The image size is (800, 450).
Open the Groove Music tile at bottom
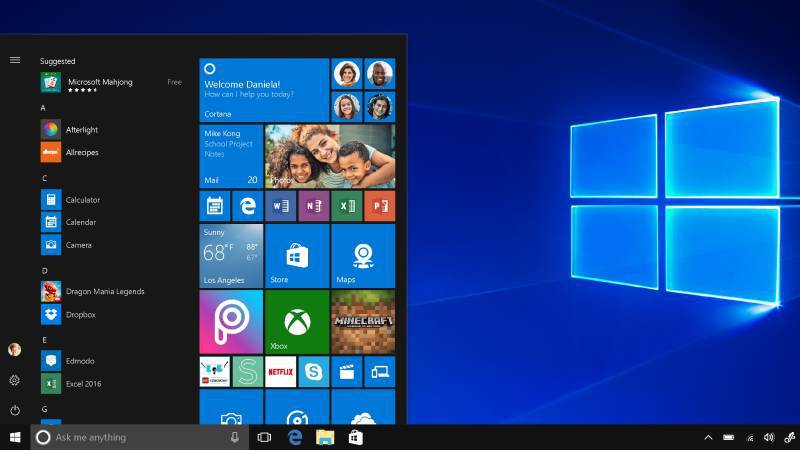pyautogui.click(x=297, y=407)
